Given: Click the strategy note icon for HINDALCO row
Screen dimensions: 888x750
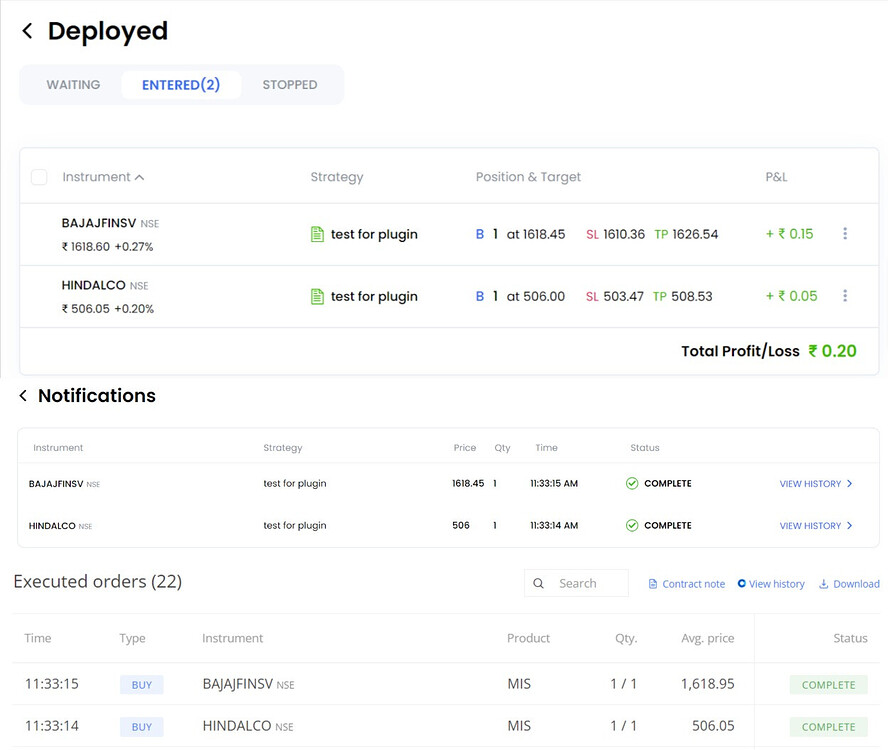Looking at the screenshot, I should pos(316,296).
